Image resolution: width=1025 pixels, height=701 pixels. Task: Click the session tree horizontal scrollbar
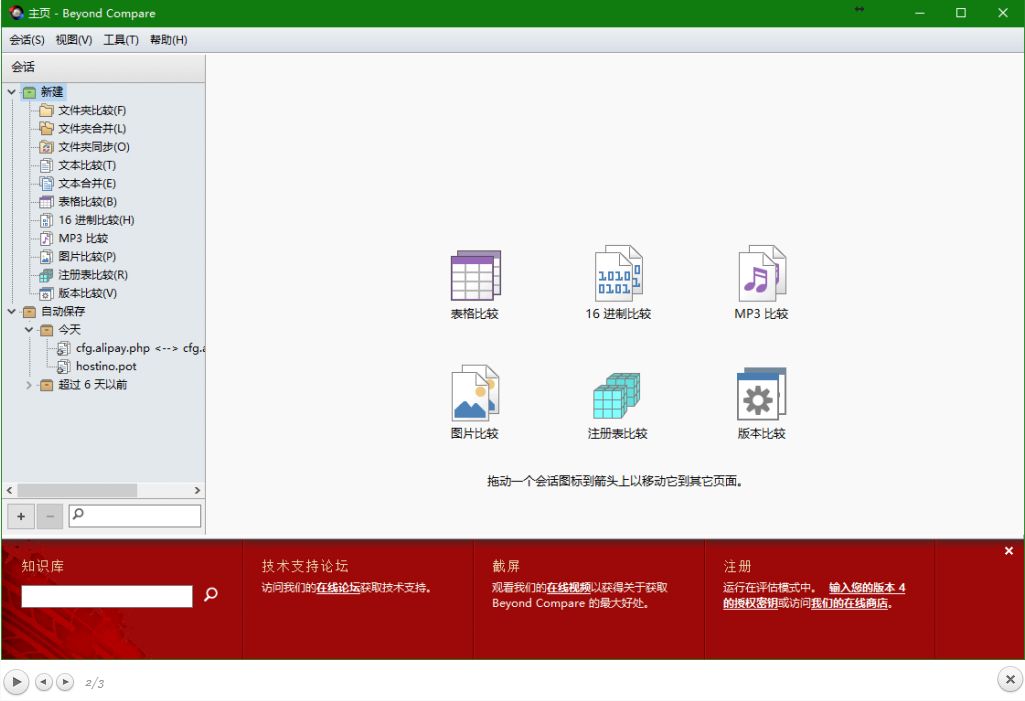(x=77, y=490)
